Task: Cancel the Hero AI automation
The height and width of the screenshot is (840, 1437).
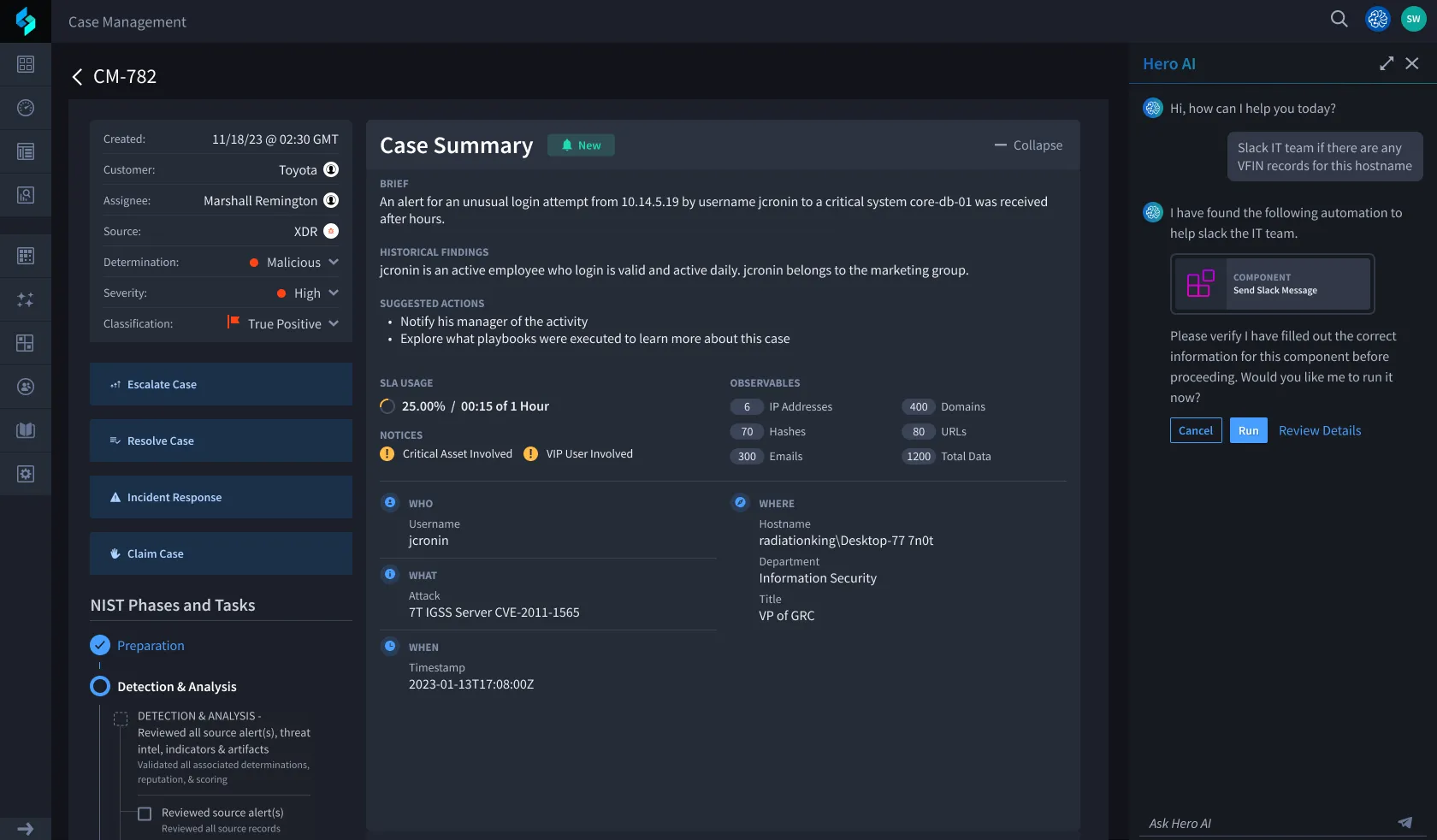Action: [x=1196, y=430]
